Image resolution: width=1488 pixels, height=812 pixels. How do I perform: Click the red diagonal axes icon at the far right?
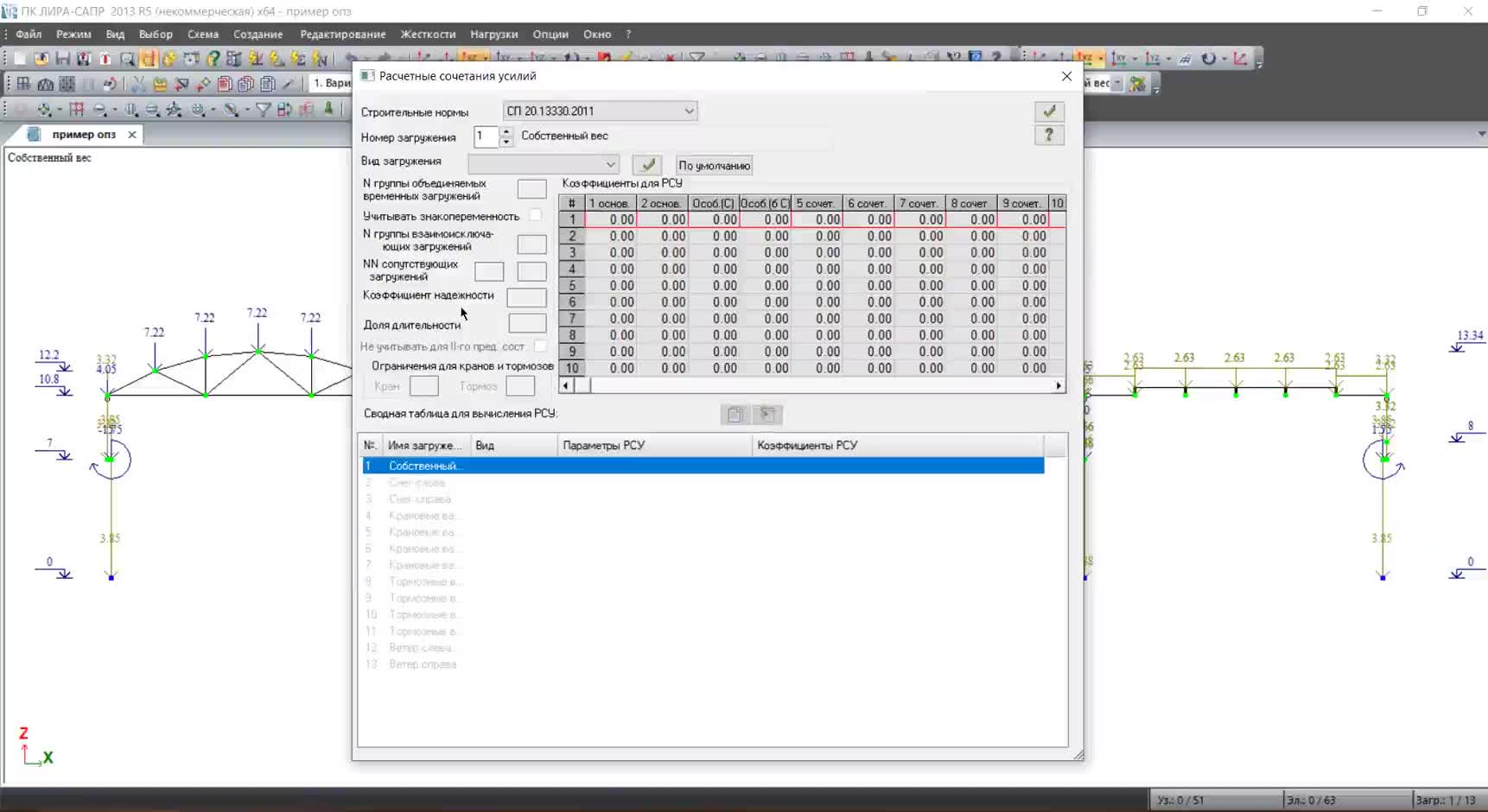coord(1240,59)
